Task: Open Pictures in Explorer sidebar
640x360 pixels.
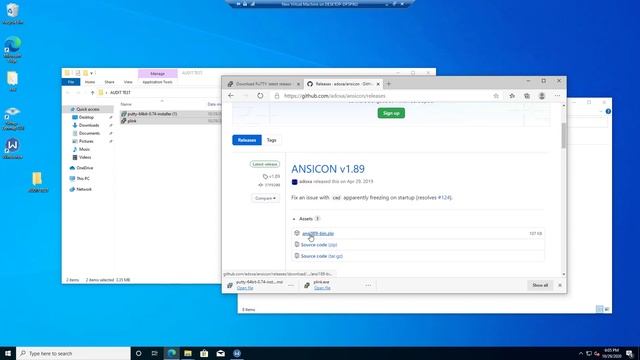Action: tap(86, 141)
